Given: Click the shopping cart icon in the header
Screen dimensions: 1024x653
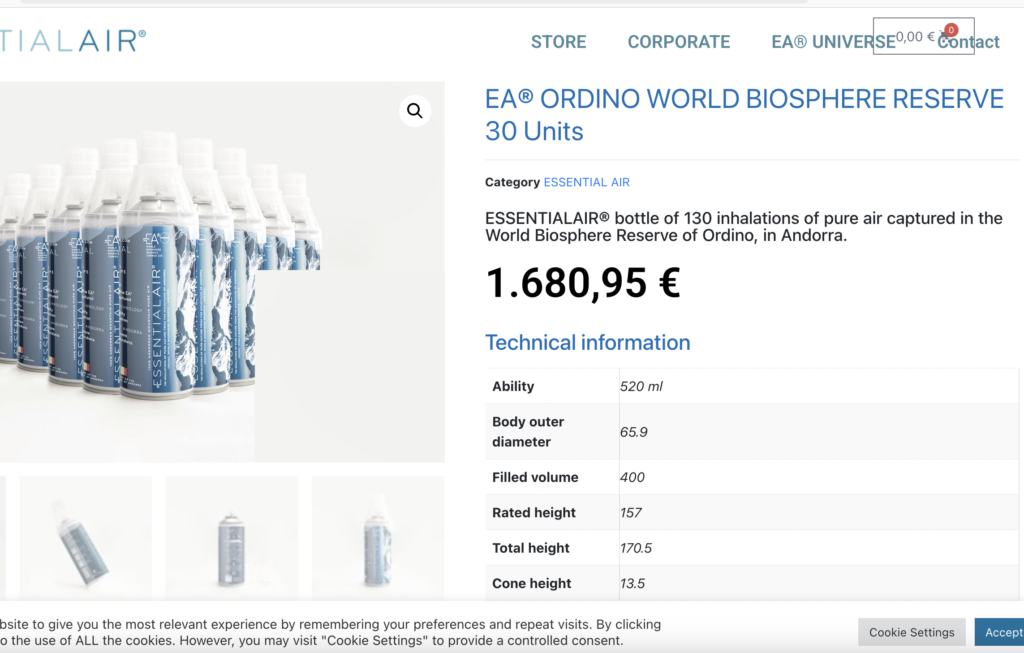Looking at the screenshot, I should pos(945,38).
